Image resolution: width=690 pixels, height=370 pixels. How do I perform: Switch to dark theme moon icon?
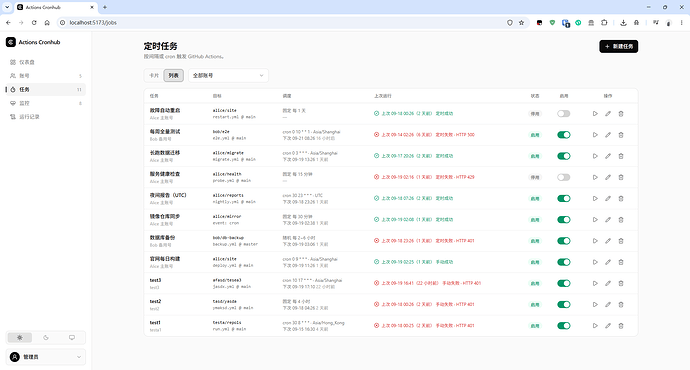point(46,337)
